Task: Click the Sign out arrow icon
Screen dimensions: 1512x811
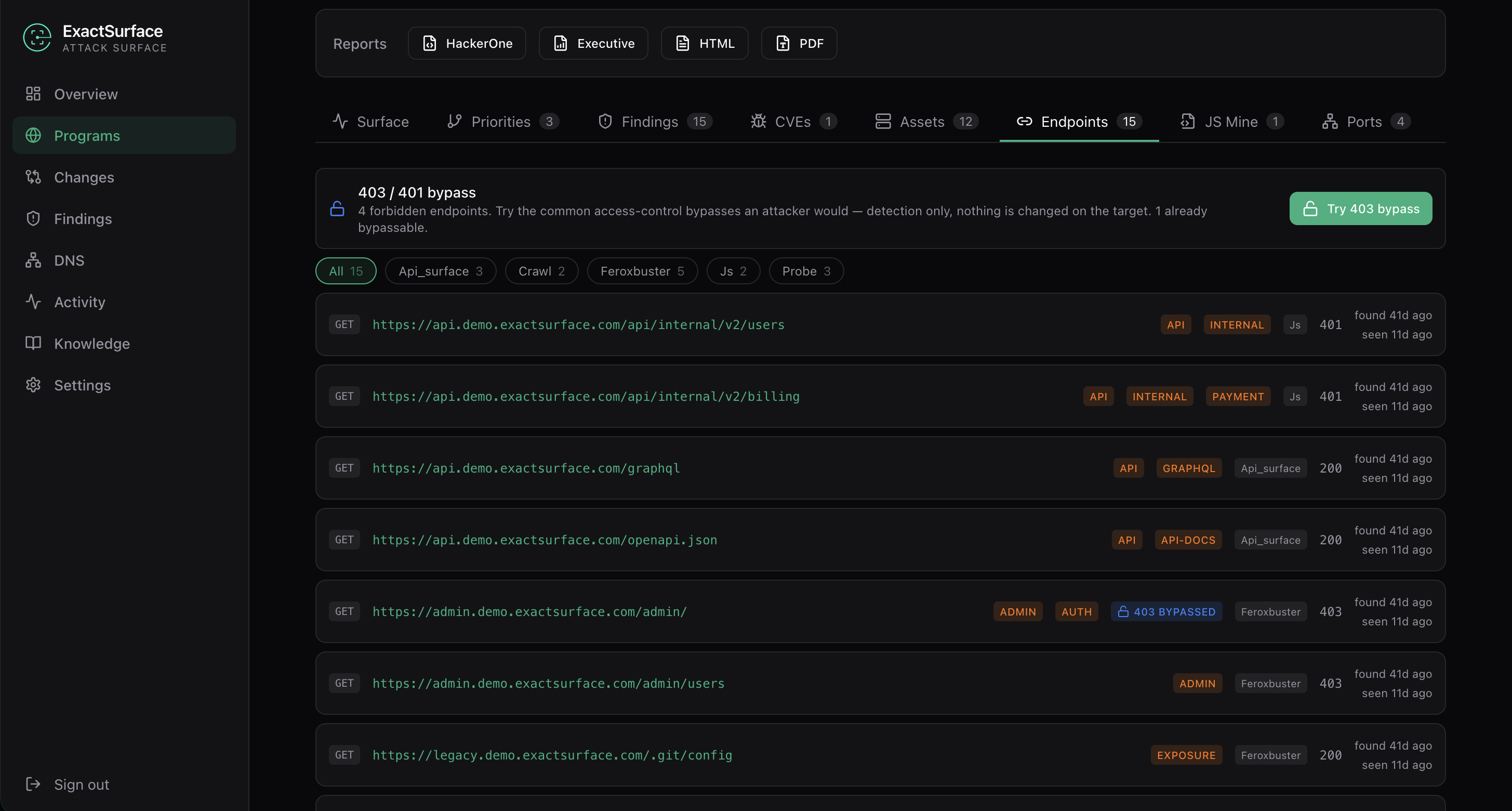Action: (x=33, y=784)
